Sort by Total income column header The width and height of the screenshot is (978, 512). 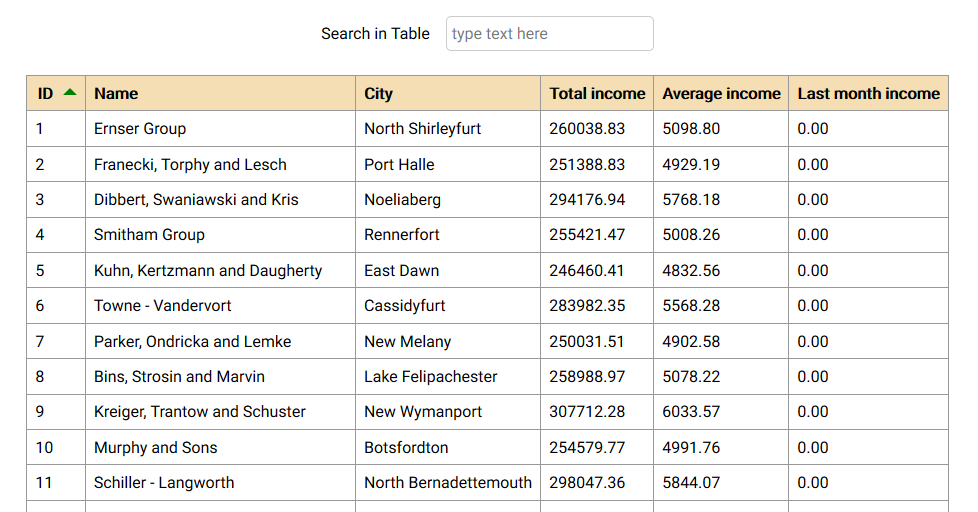597,94
